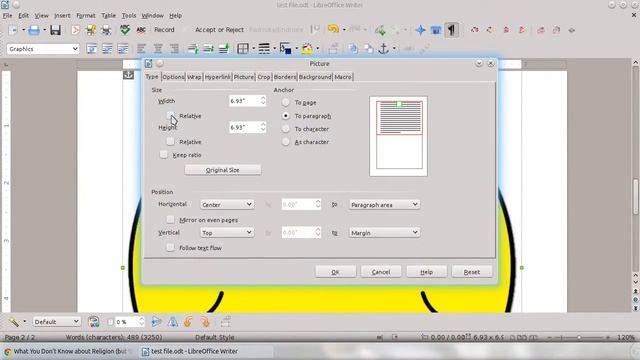The width and height of the screenshot is (640, 360).
Task: Check the Follow text flow option
Action: [170, 247]
